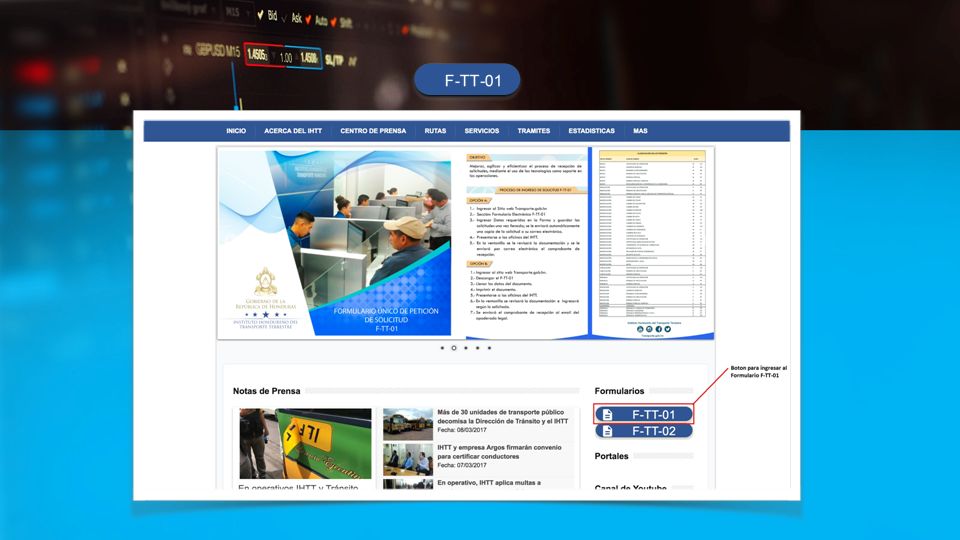Open the SERVICIOS menu item
The width and height of the screenshot is (960, 540).
tap(481, 131)
